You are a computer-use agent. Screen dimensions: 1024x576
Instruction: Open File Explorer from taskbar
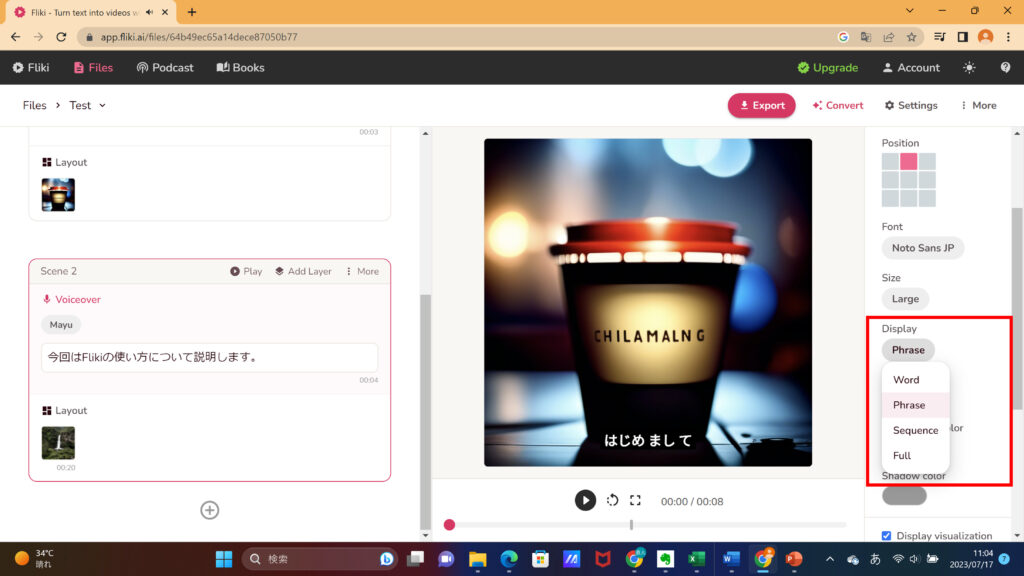[477, 559]
